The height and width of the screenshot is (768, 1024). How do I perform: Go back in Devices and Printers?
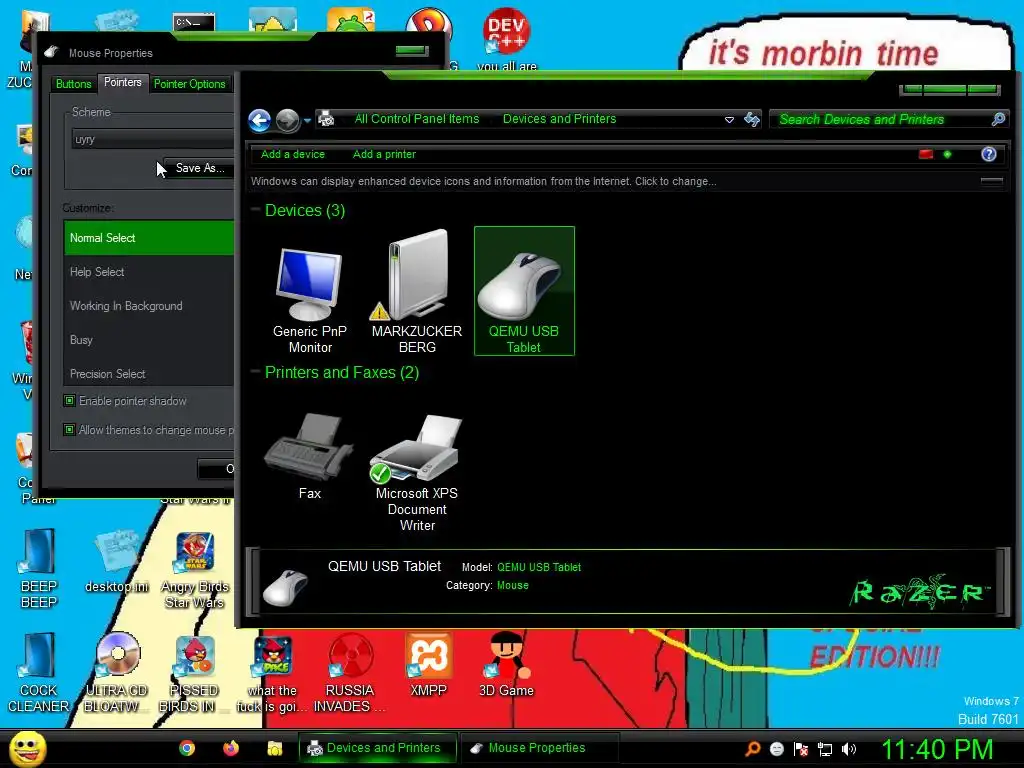259,120
